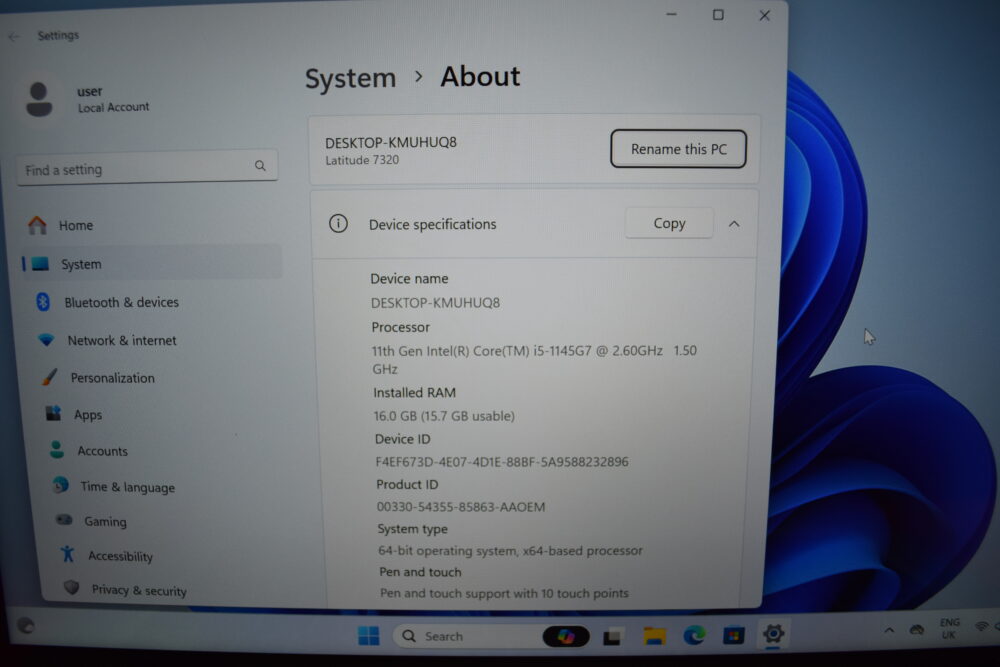Click the Rename this PC button

tap(678, 149)
